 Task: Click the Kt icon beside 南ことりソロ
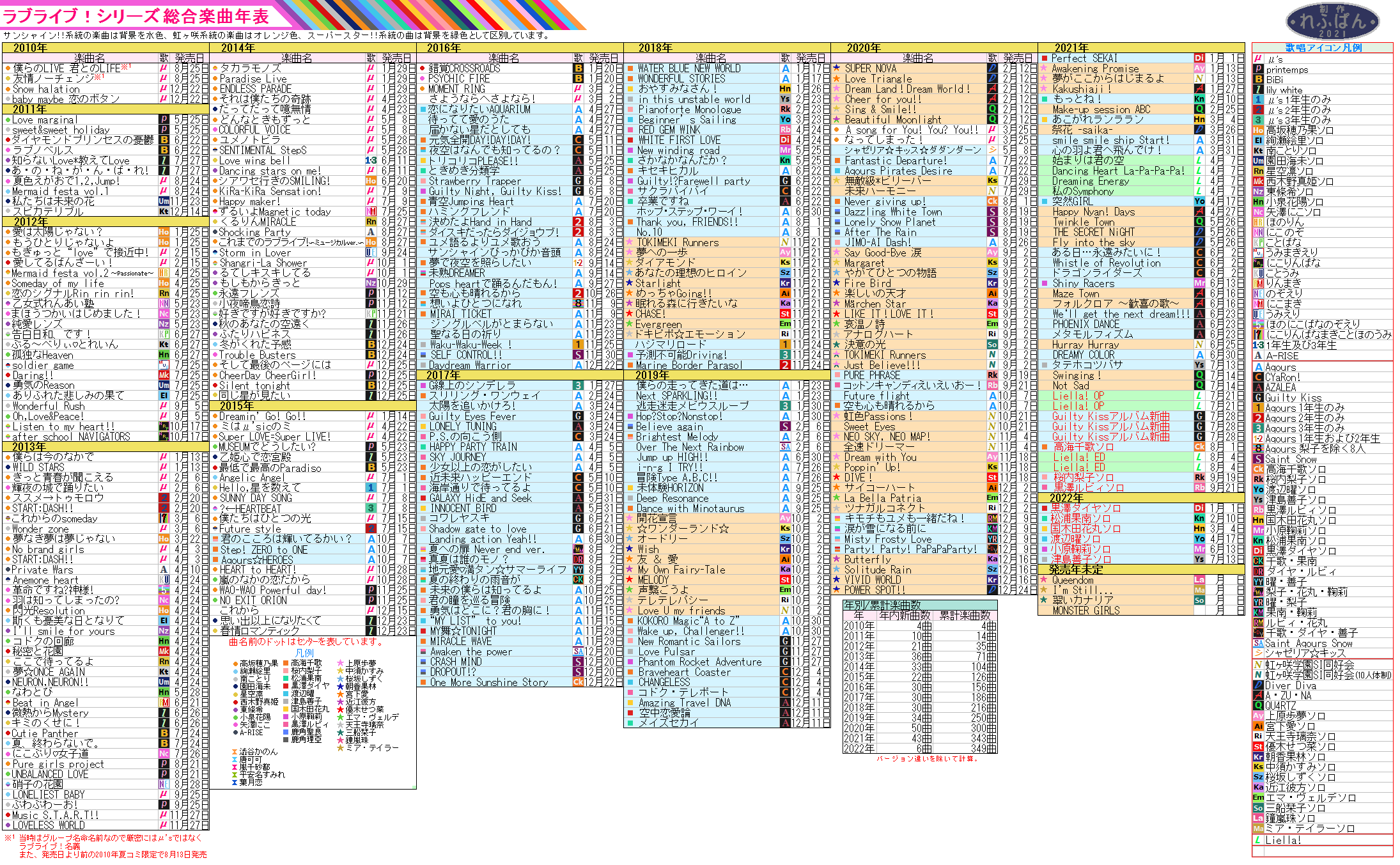point(1257,150)
